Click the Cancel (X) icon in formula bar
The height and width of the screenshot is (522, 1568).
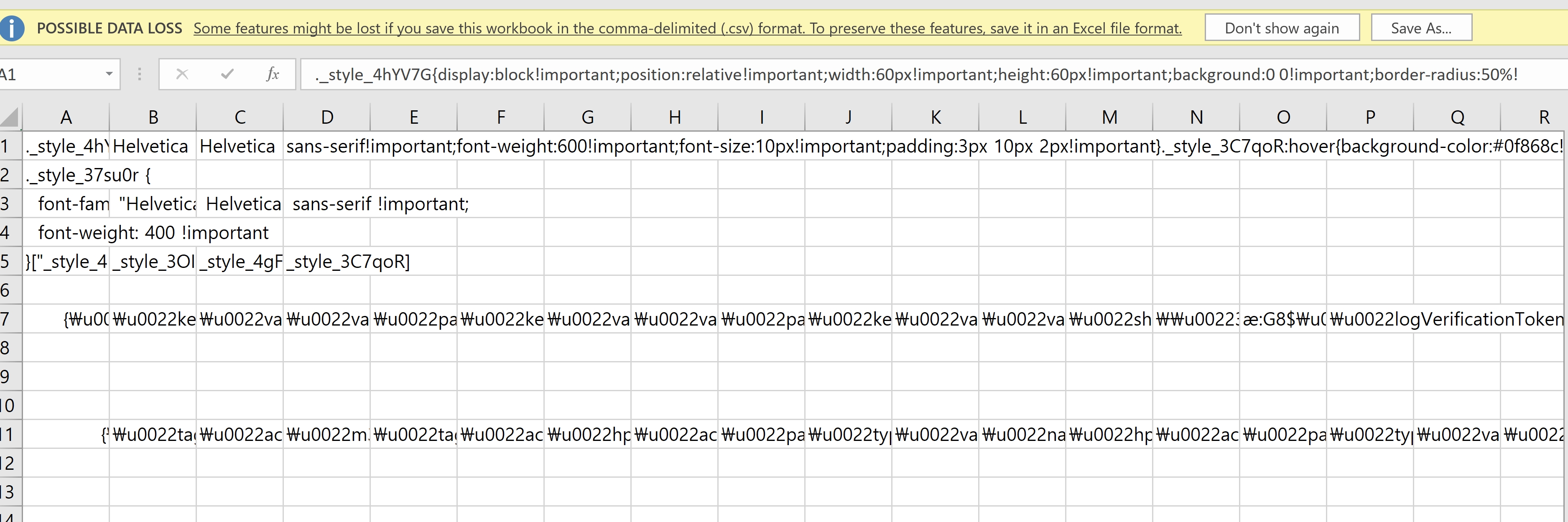point(182,74)
